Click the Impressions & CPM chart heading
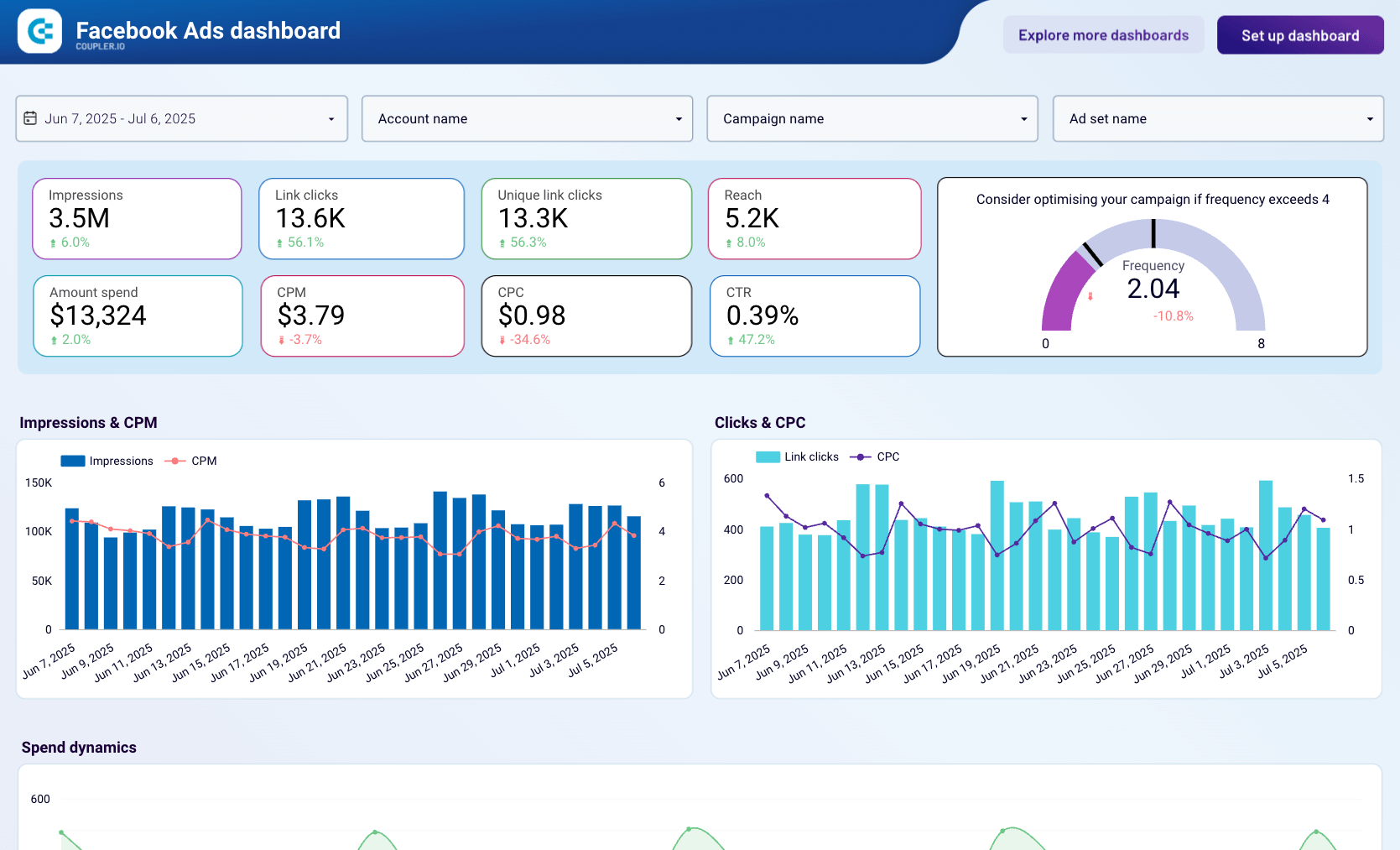The image size is (1400, 850). pyautogui.click(x=88, y=423)
